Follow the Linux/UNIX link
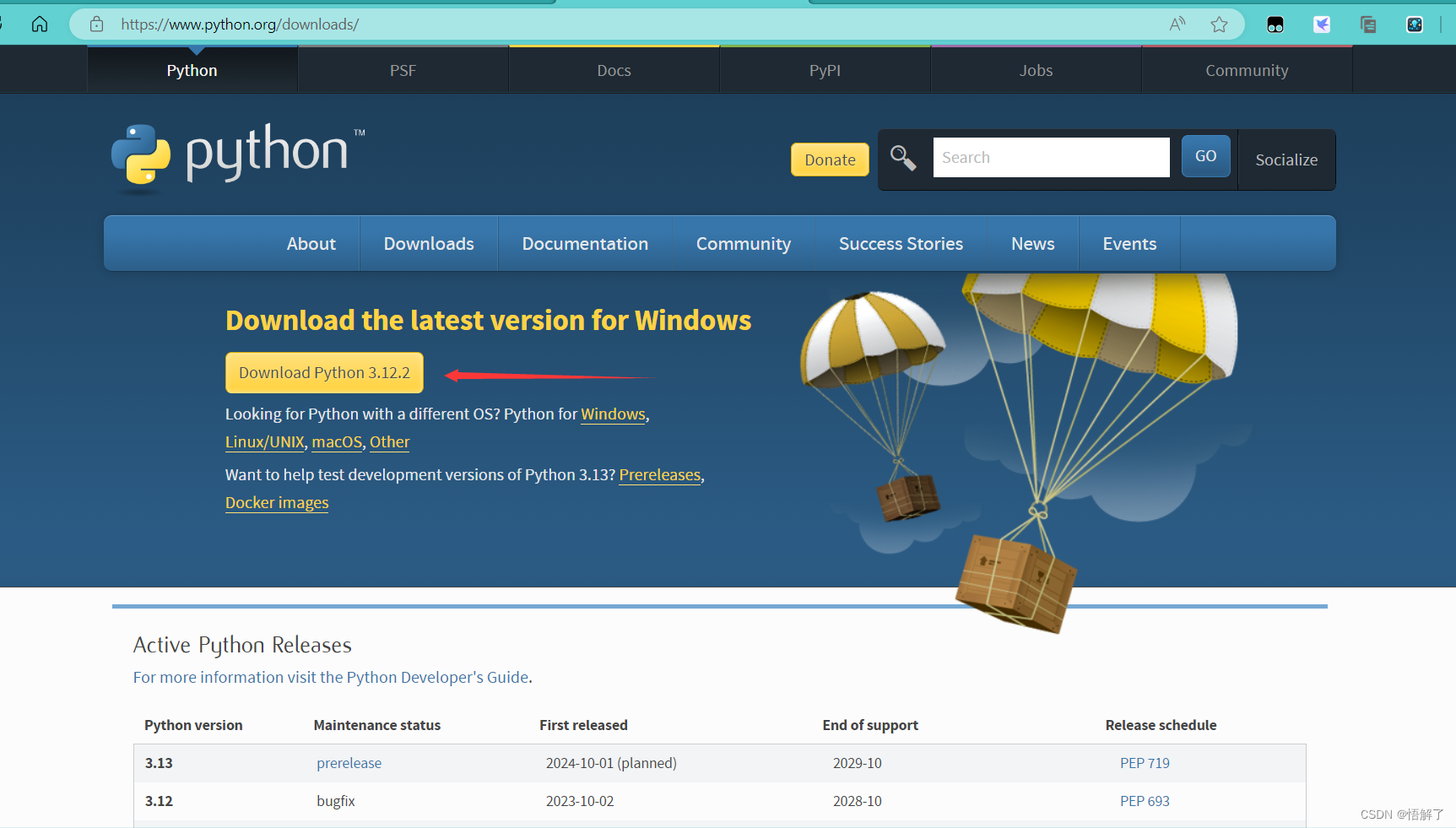Viewport: 1456px width, 828px height. coord(265,442)
